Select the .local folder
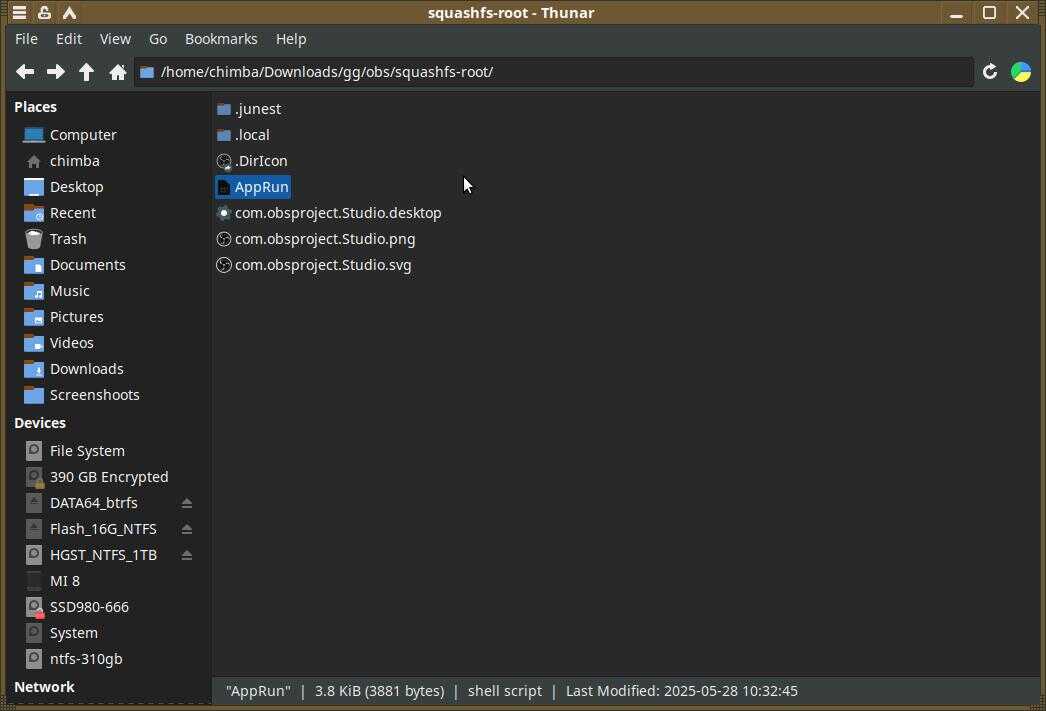Screen dimensions: 1046x711 [243, 135]
